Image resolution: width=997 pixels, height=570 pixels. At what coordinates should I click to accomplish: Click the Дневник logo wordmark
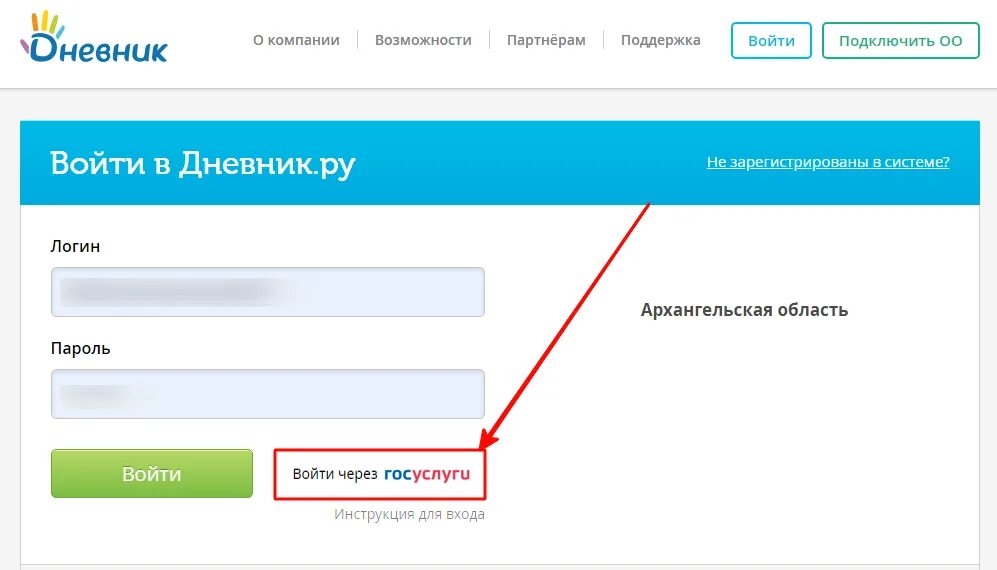(94, 46)
